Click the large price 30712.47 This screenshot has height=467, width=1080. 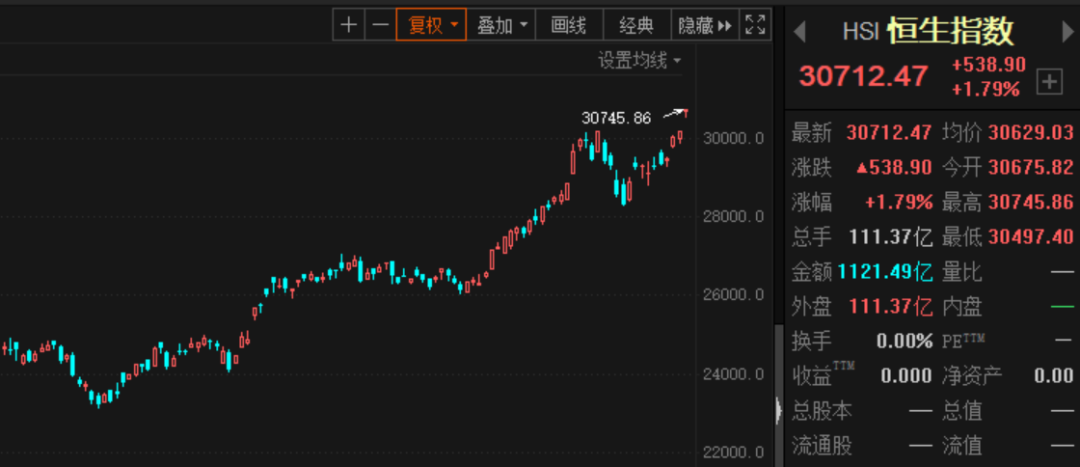864,76
